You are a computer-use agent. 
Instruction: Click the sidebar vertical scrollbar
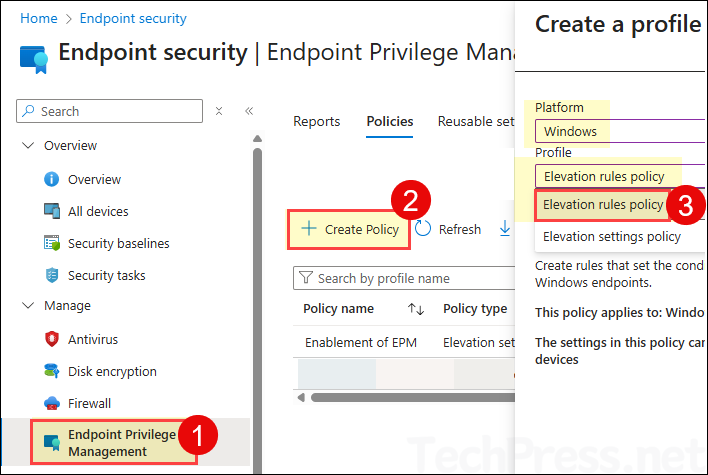[257, 311]
